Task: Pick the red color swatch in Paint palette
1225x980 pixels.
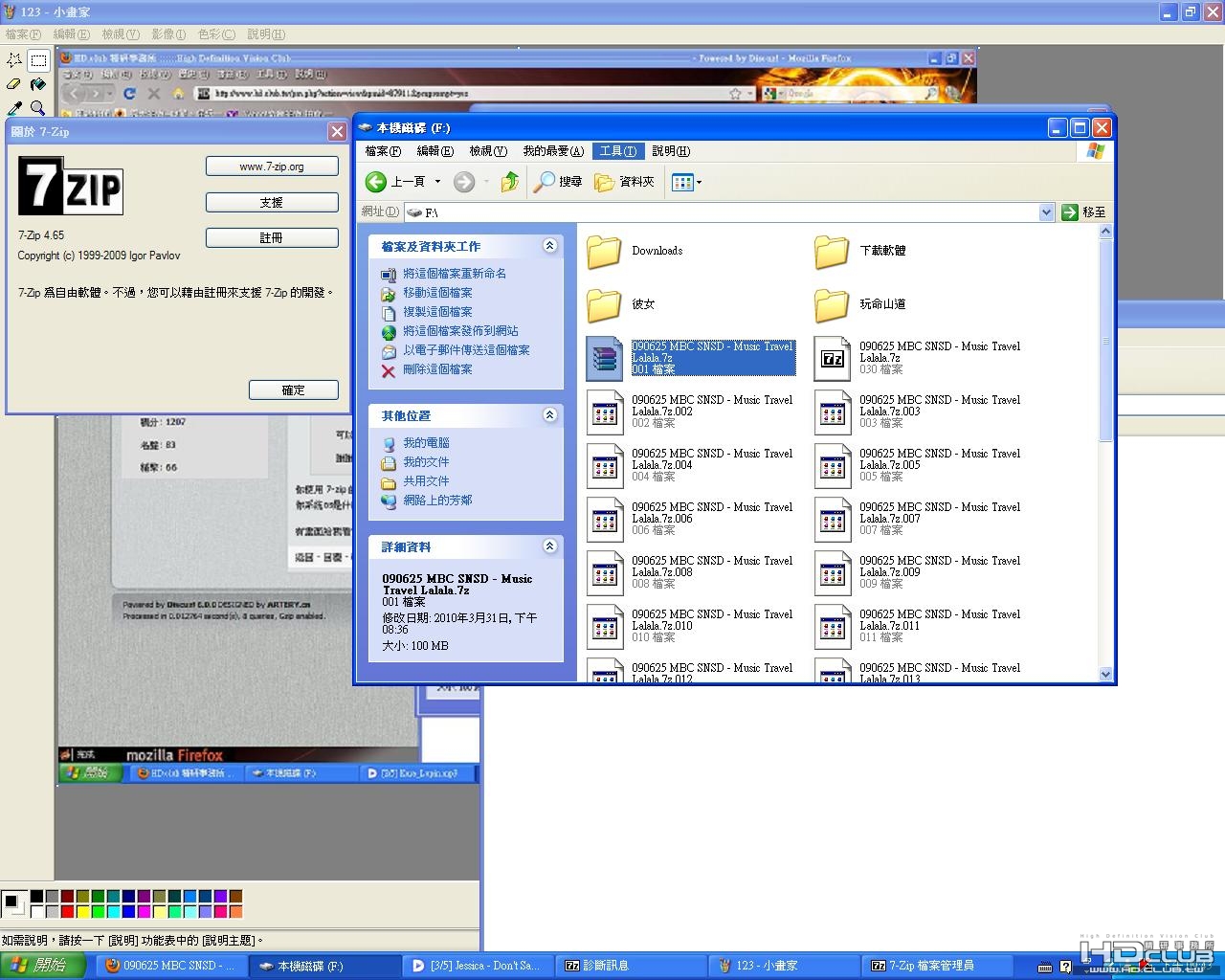Action: (x=68, y=912)
